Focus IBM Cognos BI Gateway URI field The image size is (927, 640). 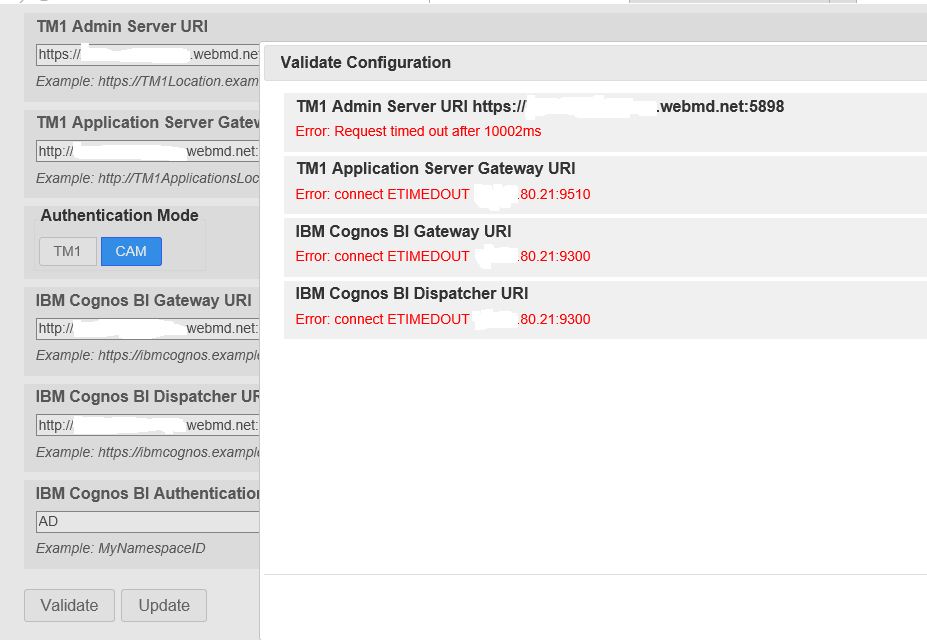(x=148, y=329)
